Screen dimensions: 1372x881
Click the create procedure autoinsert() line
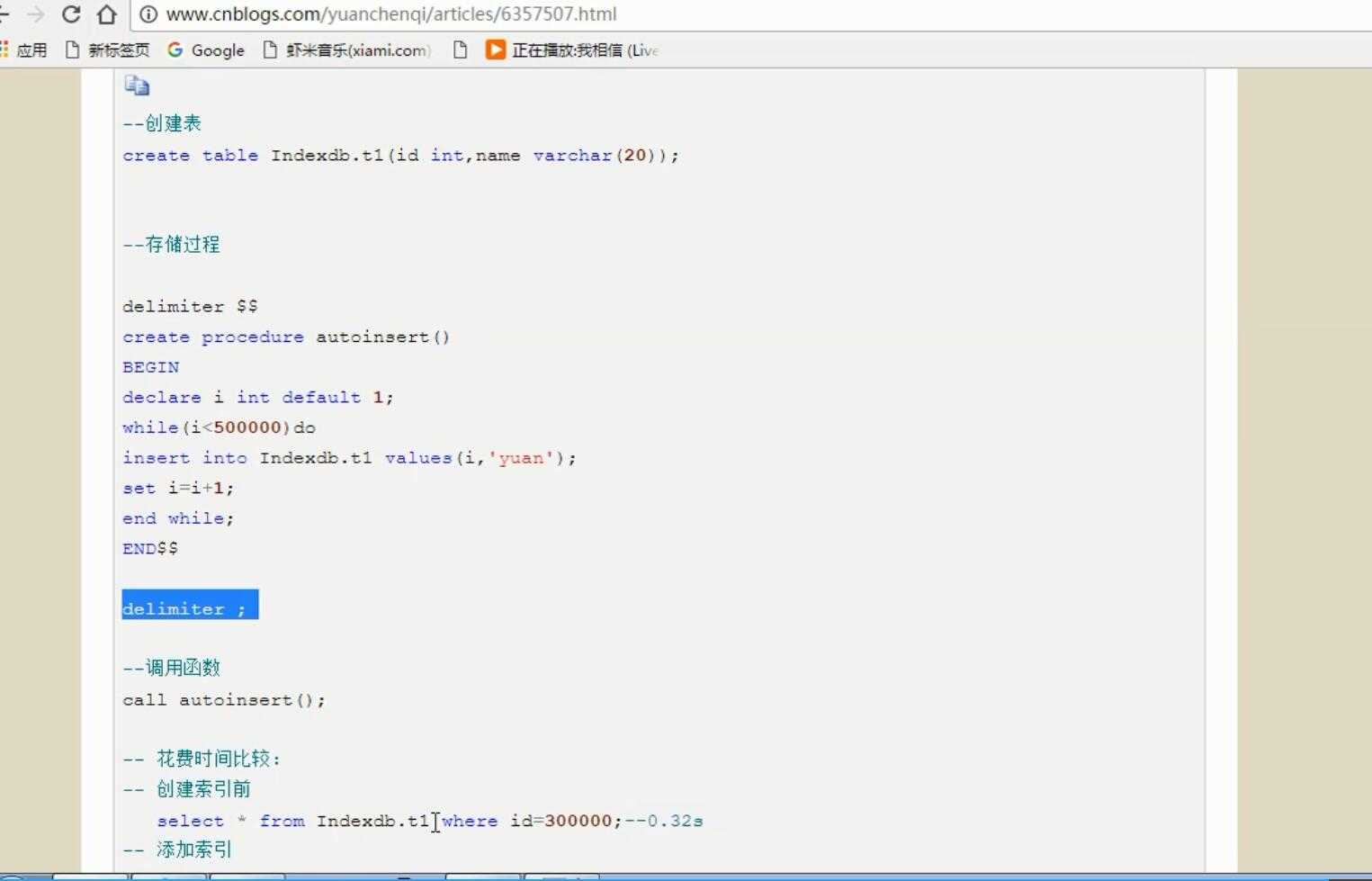coord(286,337)
